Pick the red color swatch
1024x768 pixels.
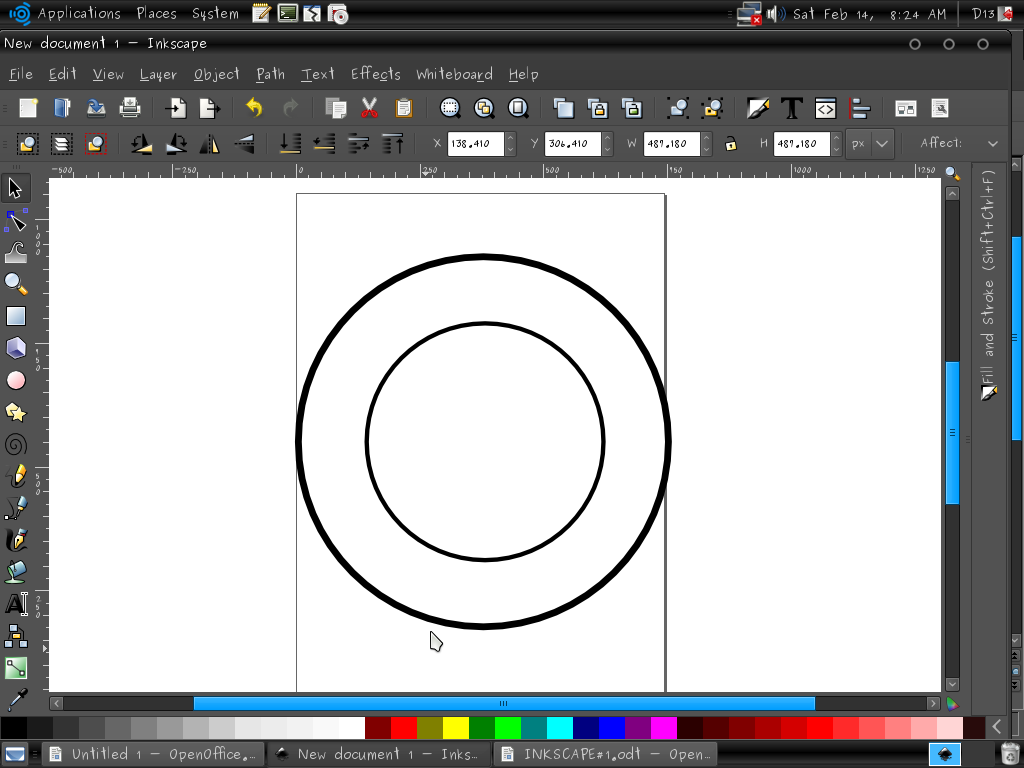[x=404, y=728]
